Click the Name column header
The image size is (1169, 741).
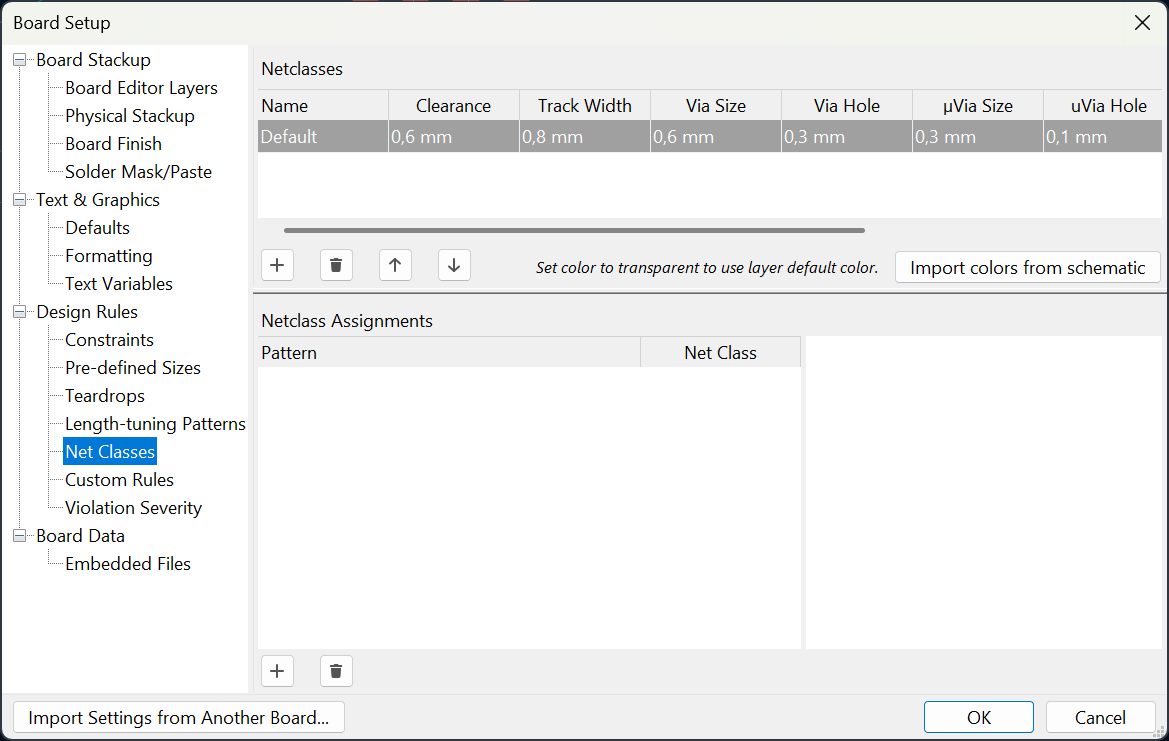coord(323,106)
